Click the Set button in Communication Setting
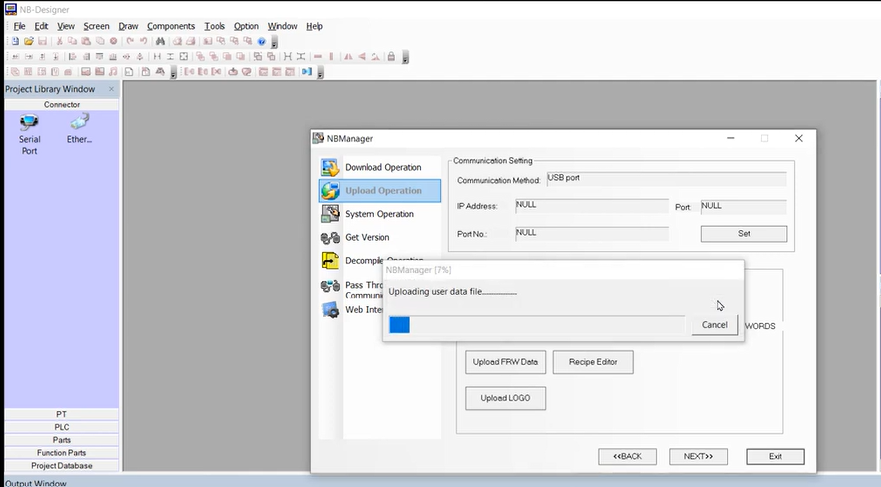 click(x=743, y=234)
